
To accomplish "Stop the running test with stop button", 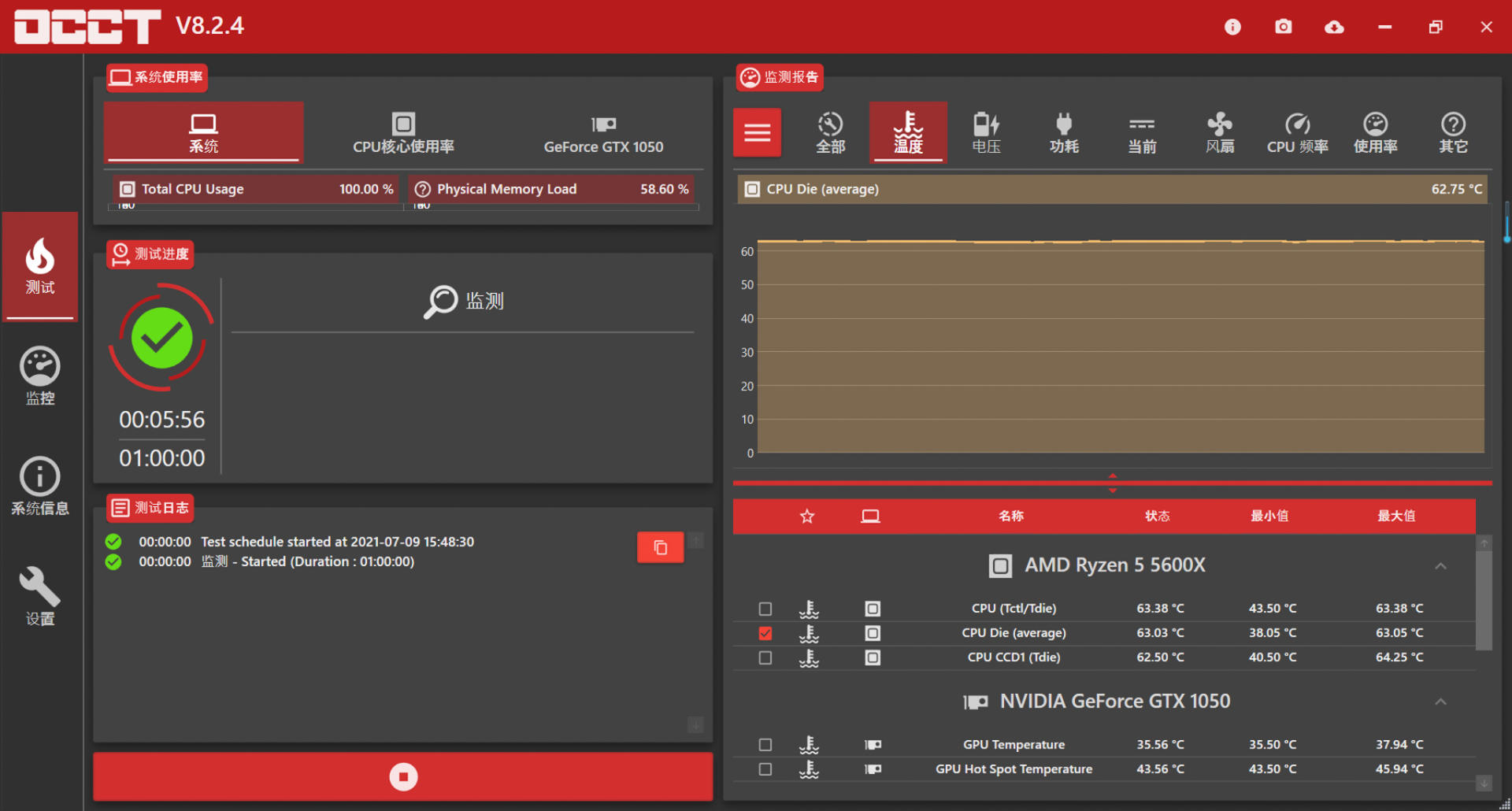I will [x=403, y=776].
